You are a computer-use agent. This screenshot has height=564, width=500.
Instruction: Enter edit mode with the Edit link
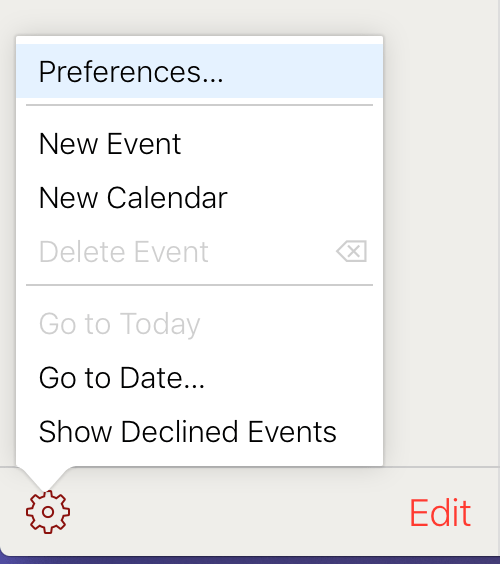click(440, 512)
